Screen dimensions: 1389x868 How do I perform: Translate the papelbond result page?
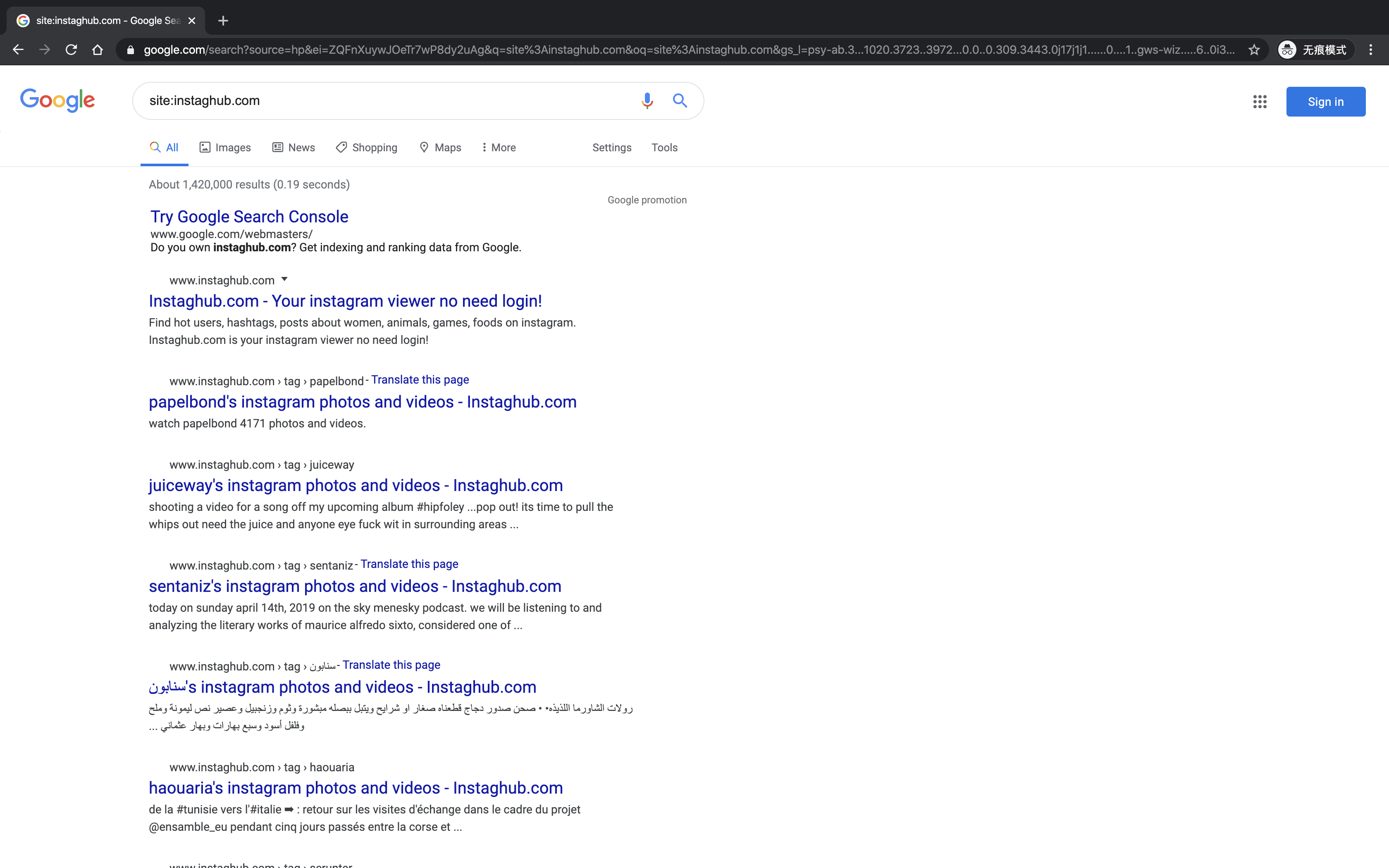[420, 379]
